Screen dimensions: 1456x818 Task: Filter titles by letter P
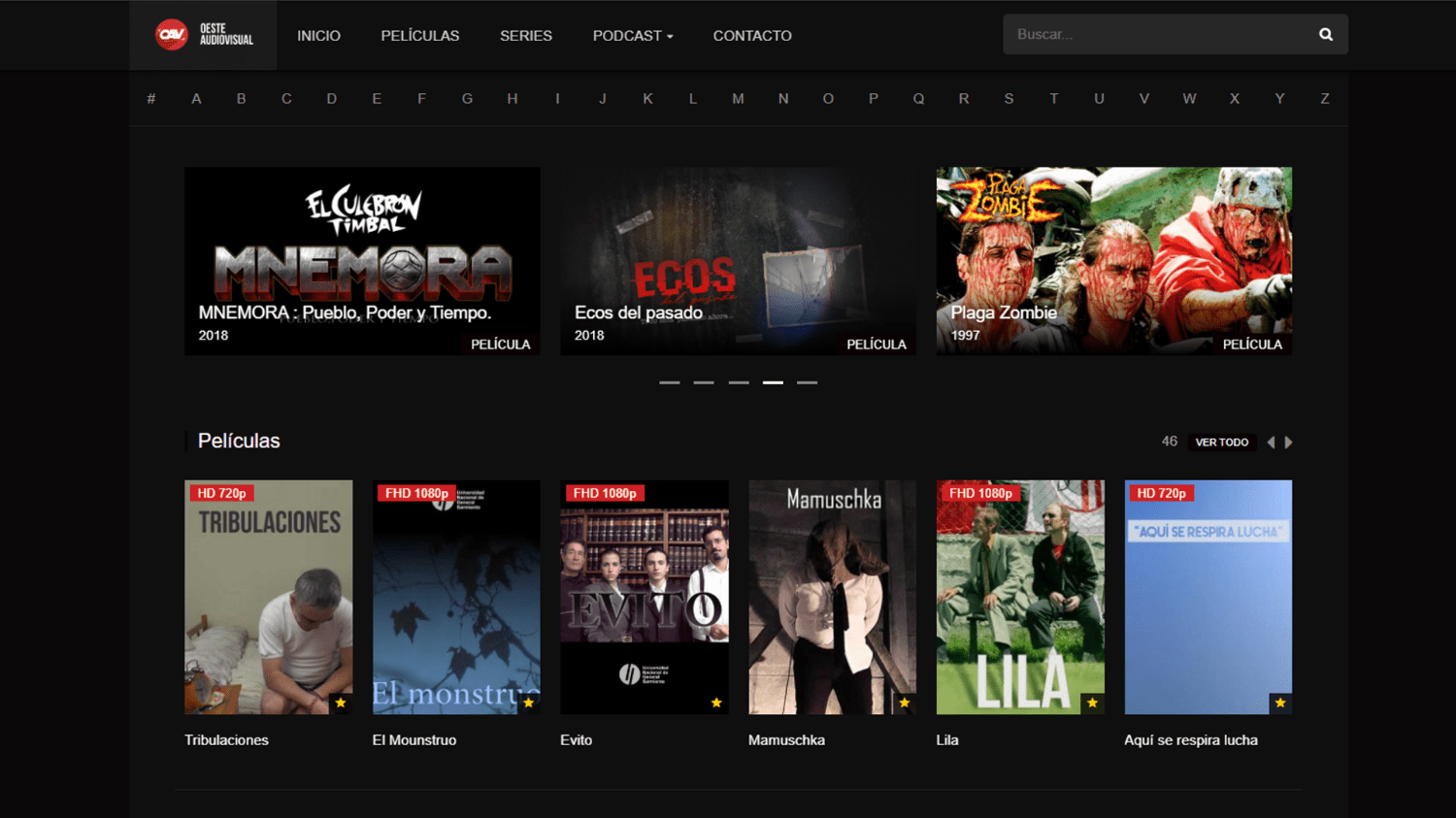coord(874,99)
